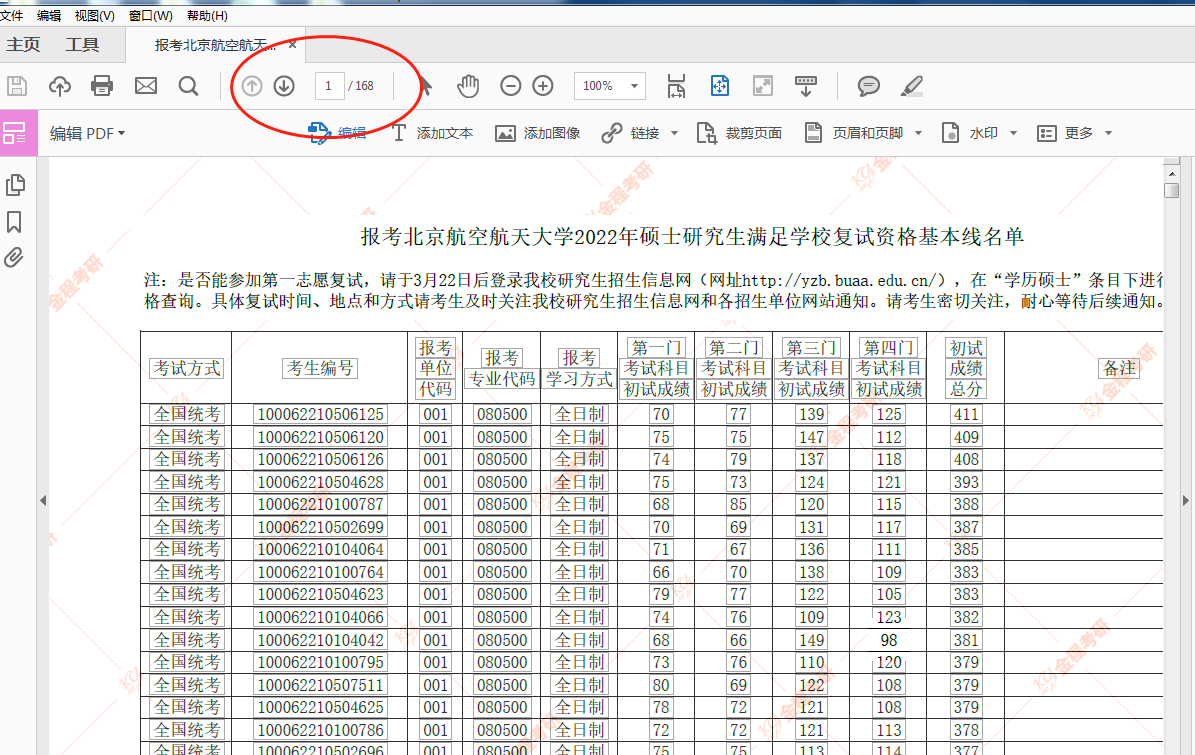
Task: Open the 帮助(H) menu
Action: tap(207, 15)
